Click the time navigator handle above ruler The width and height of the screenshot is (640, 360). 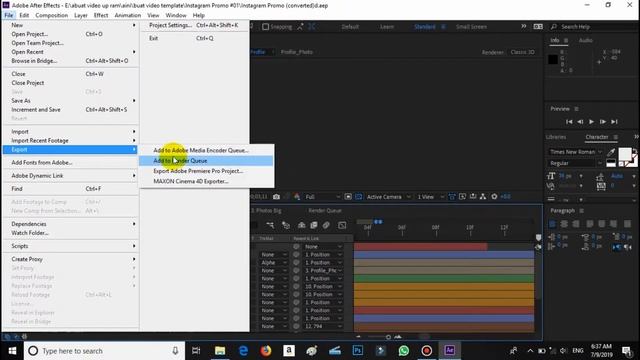(x=378, y=222)
